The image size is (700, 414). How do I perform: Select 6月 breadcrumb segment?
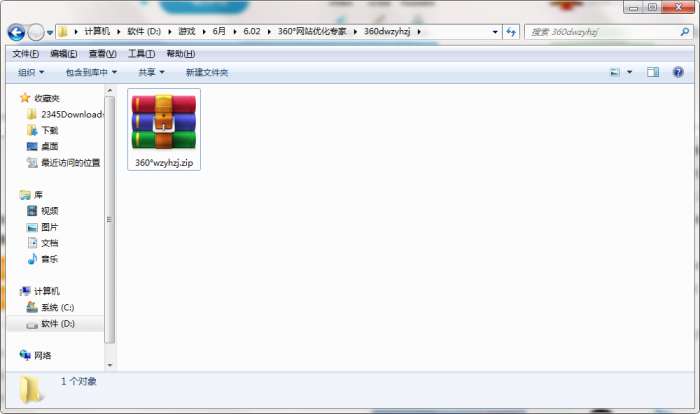[219, 31]
